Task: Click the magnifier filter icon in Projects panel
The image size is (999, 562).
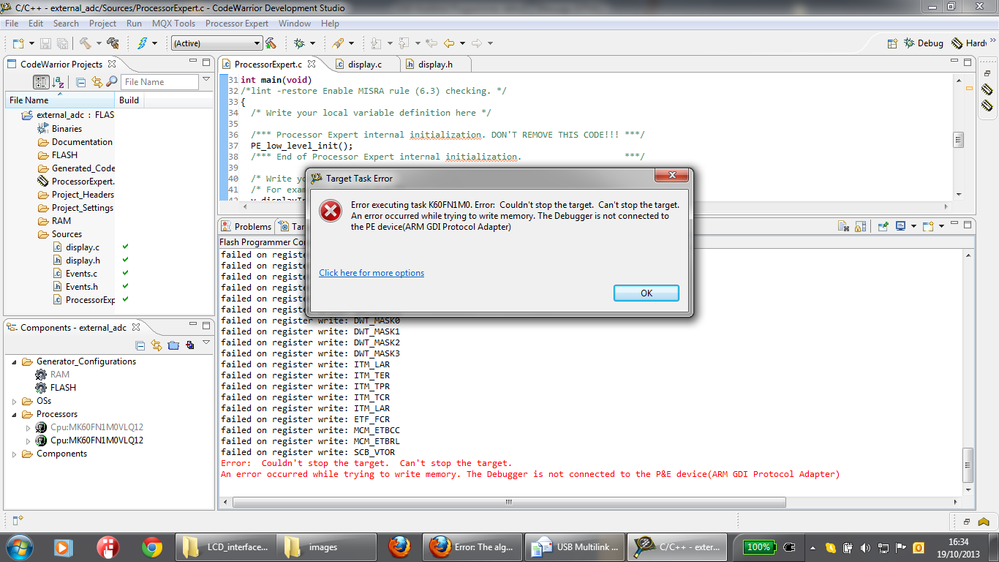Action: (x=111, y=82)
